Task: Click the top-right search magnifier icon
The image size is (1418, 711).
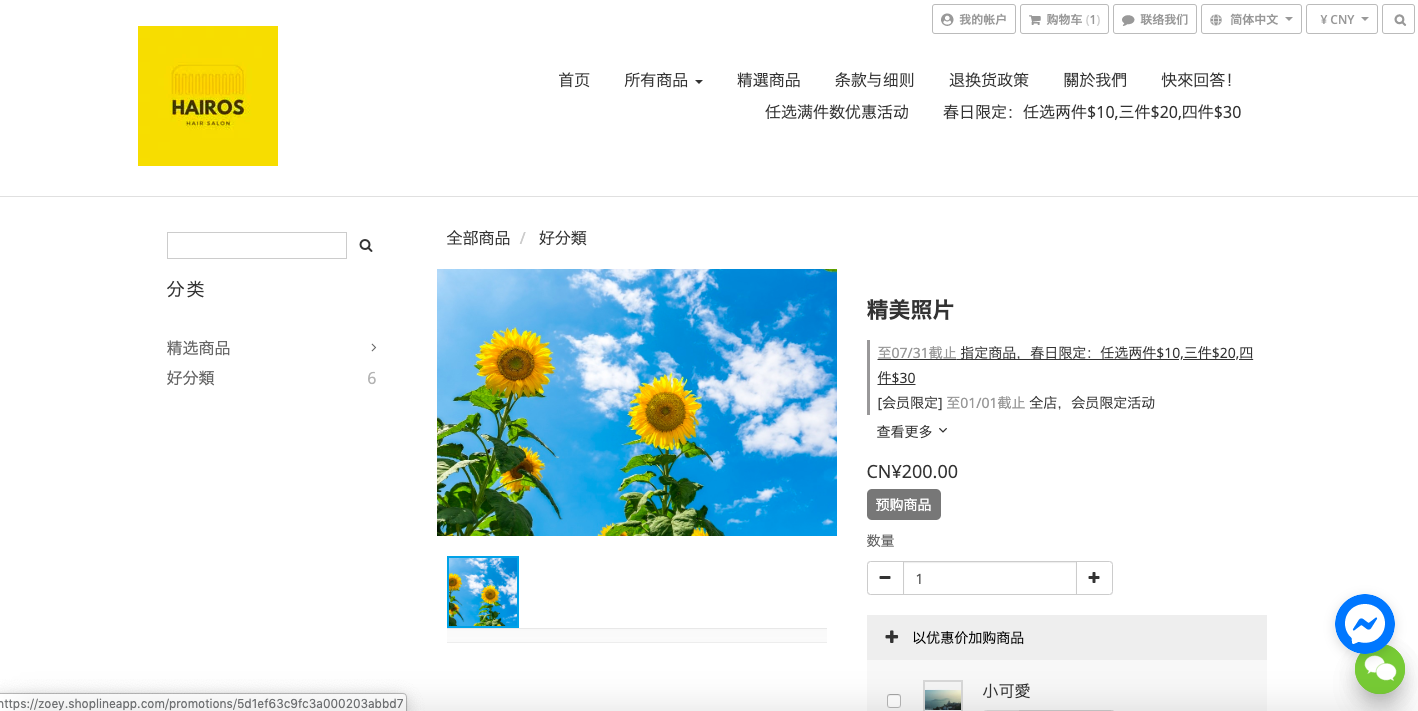Action: click(x=1399, y=19)
